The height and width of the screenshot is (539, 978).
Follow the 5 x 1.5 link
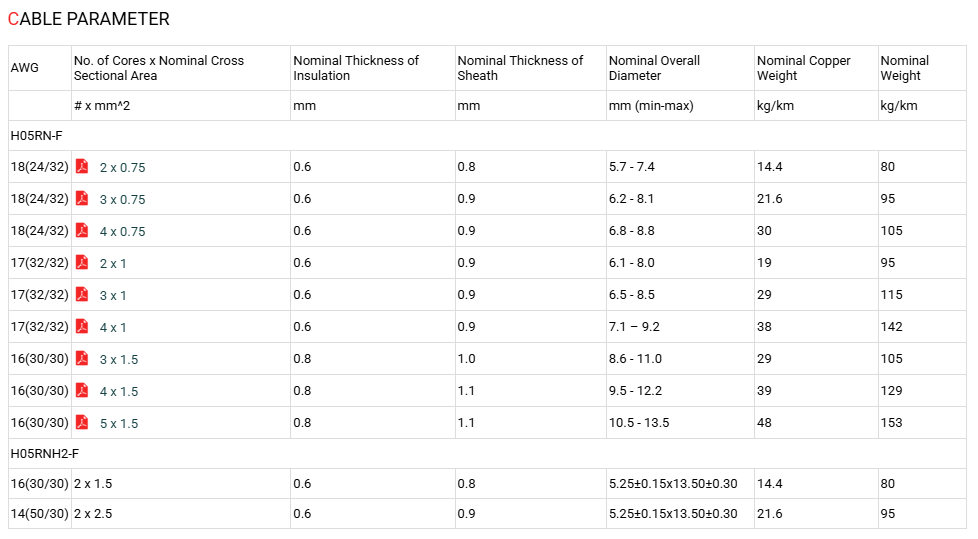119,424
